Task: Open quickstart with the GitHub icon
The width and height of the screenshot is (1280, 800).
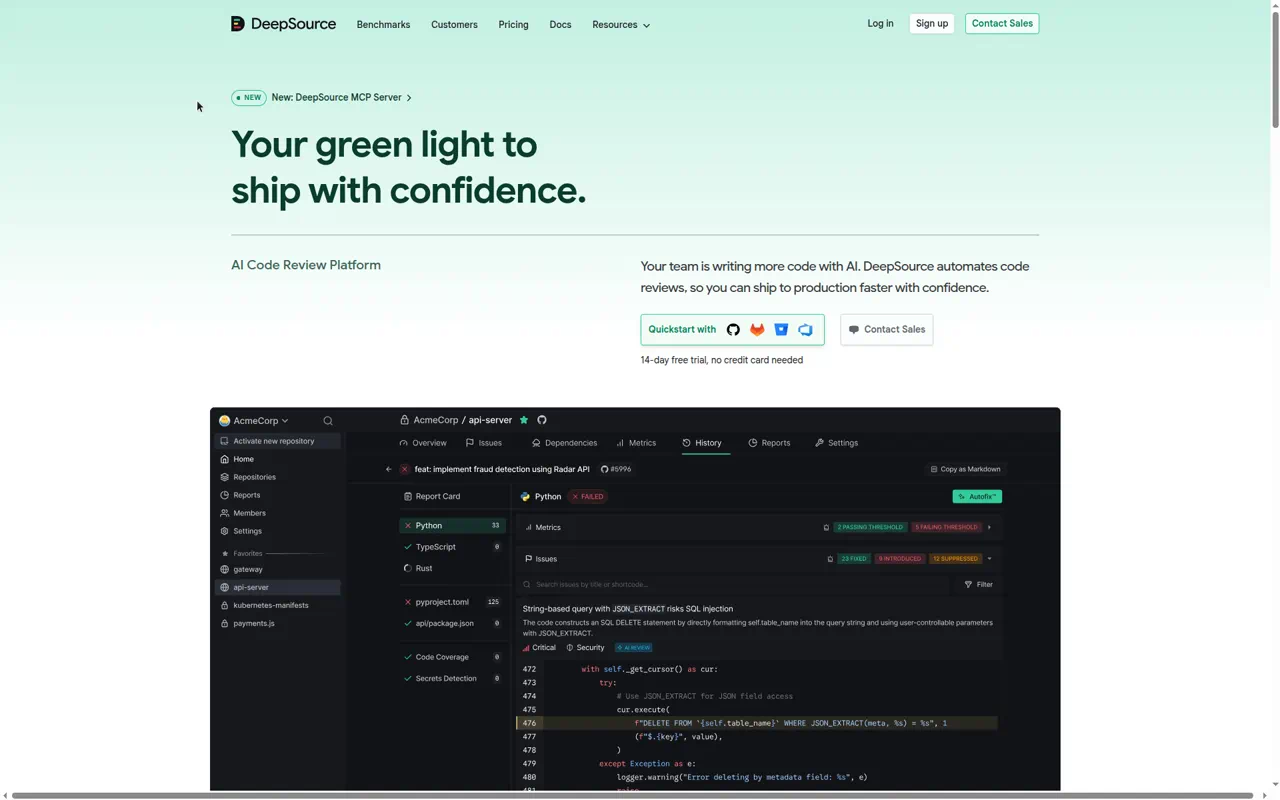Action: 733,330
